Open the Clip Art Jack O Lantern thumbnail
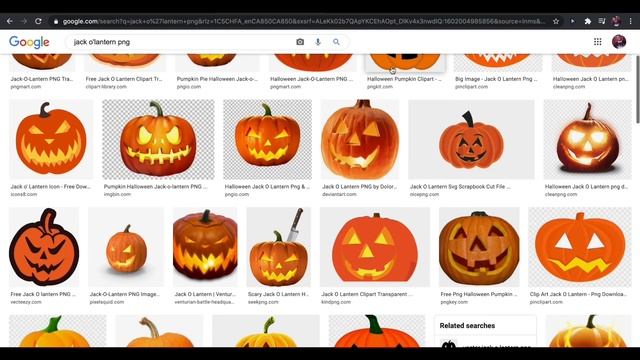This screenshot has width=640, height=360. (580, 247)
